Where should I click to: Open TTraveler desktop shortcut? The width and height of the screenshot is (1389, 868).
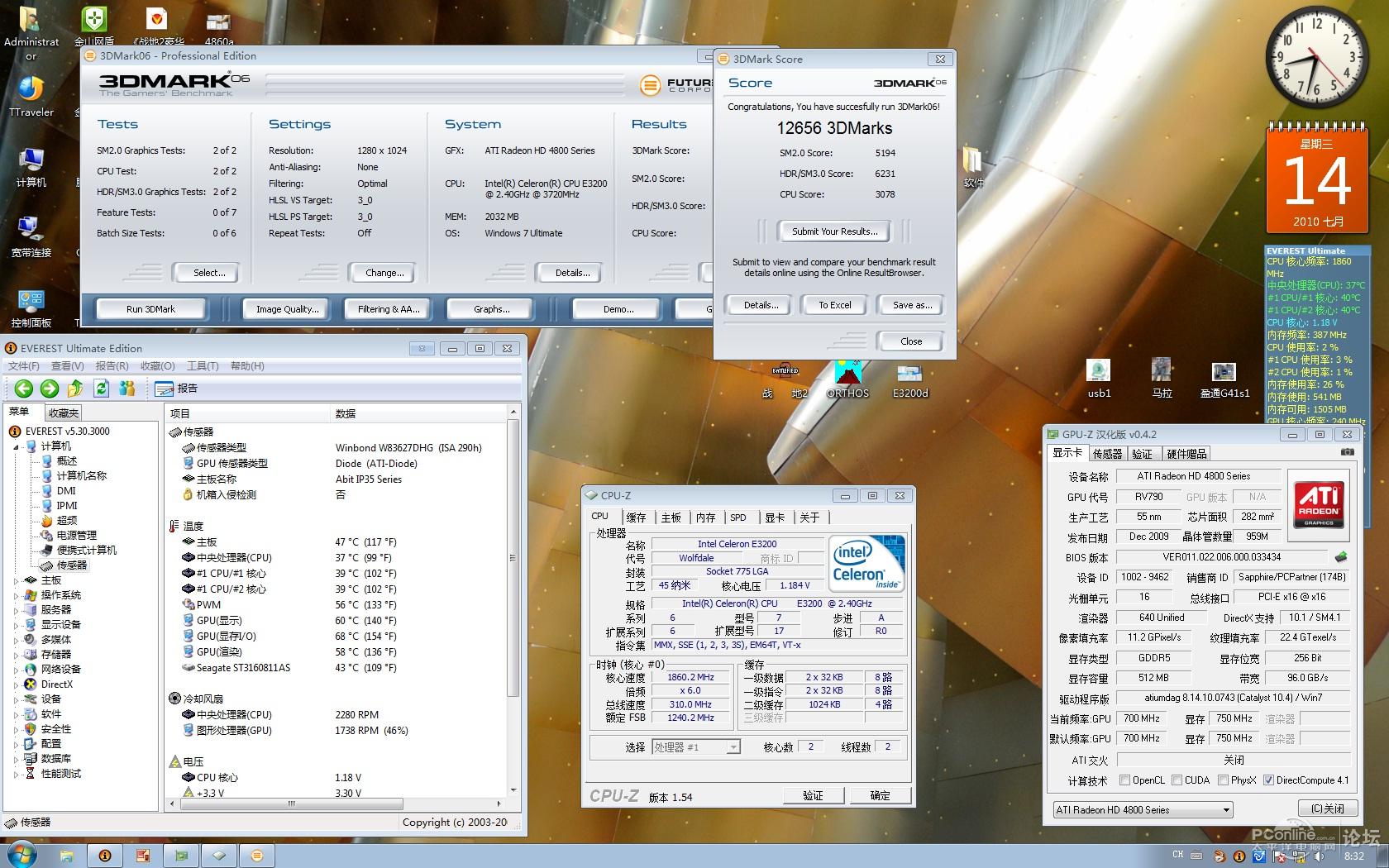tap(31, 98)
